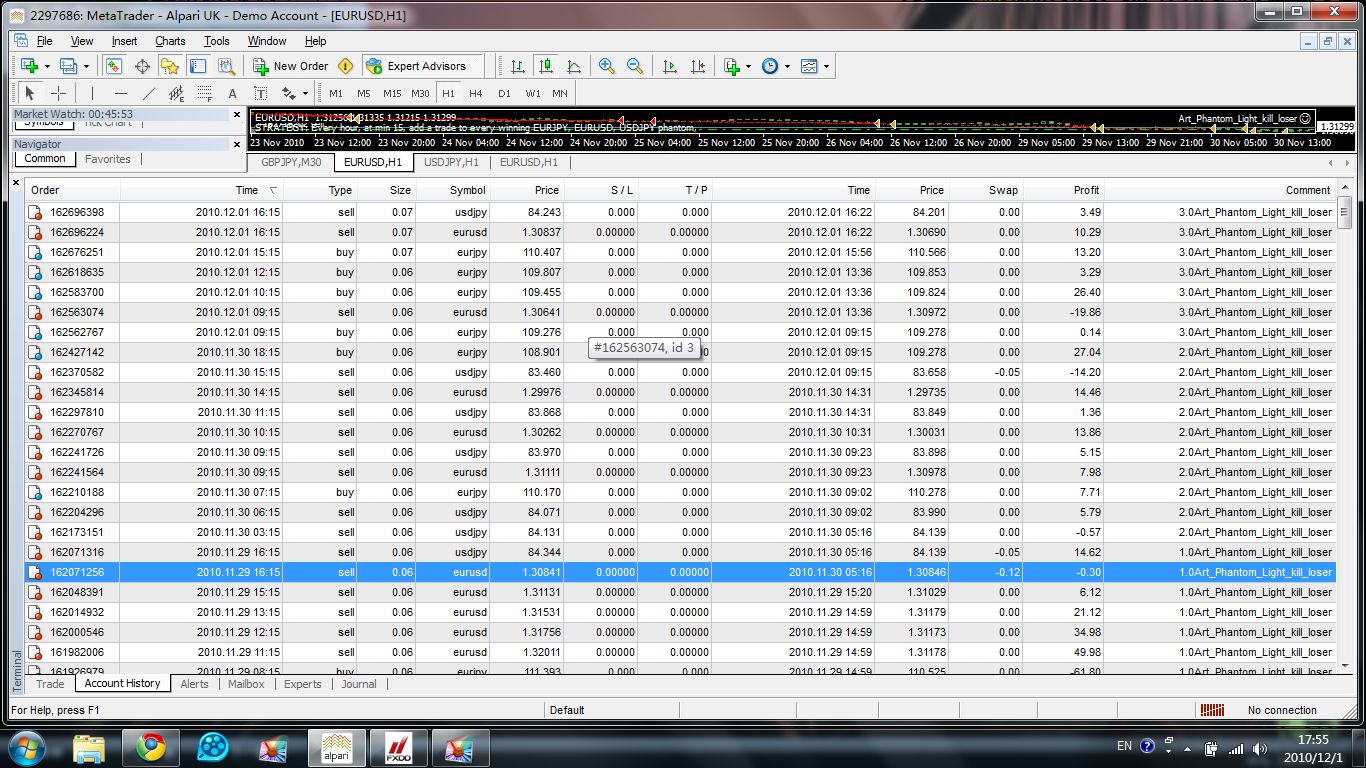Click the New Chart toolbar icon
The width and height of the screenshot is (1366, 768).
click(29, 66)
